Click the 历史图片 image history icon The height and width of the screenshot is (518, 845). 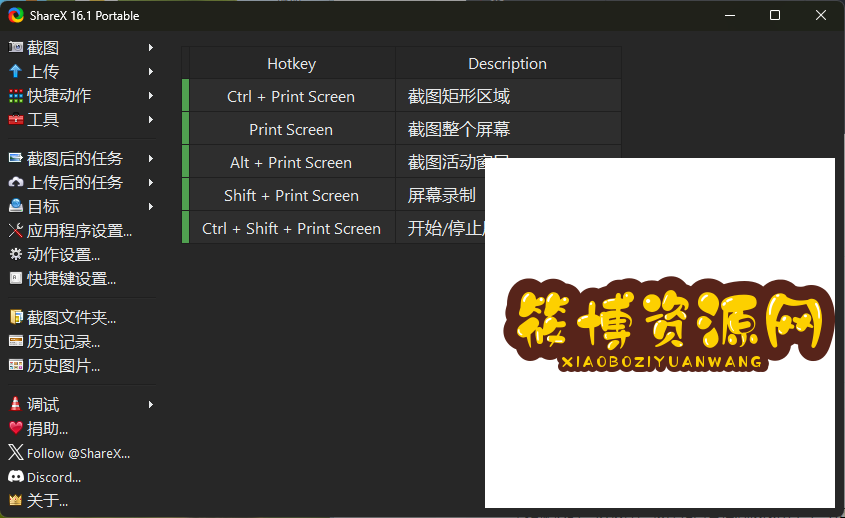[16, 365]
